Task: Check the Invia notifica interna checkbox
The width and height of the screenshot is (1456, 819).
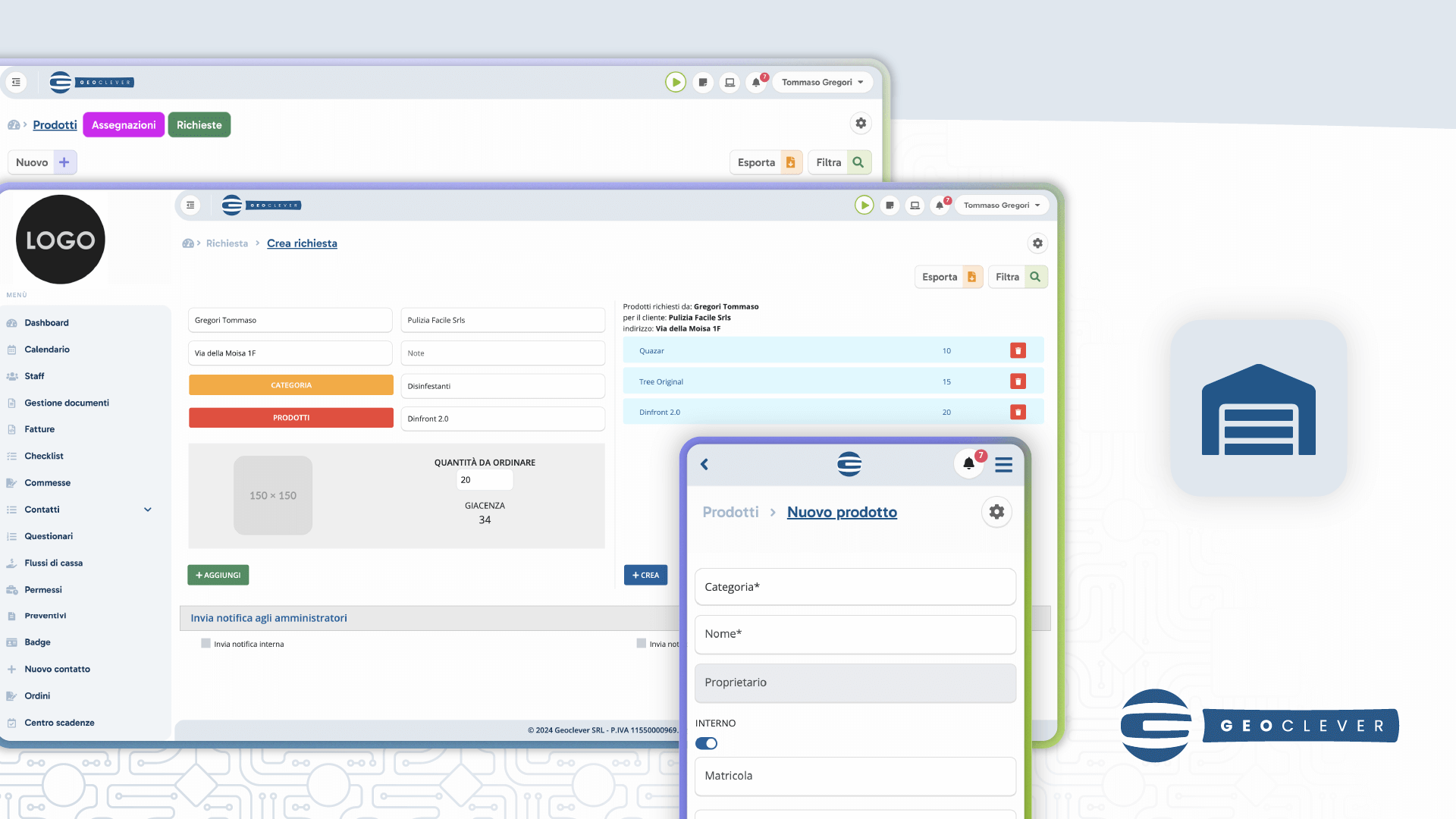Action: pos(206,643)
